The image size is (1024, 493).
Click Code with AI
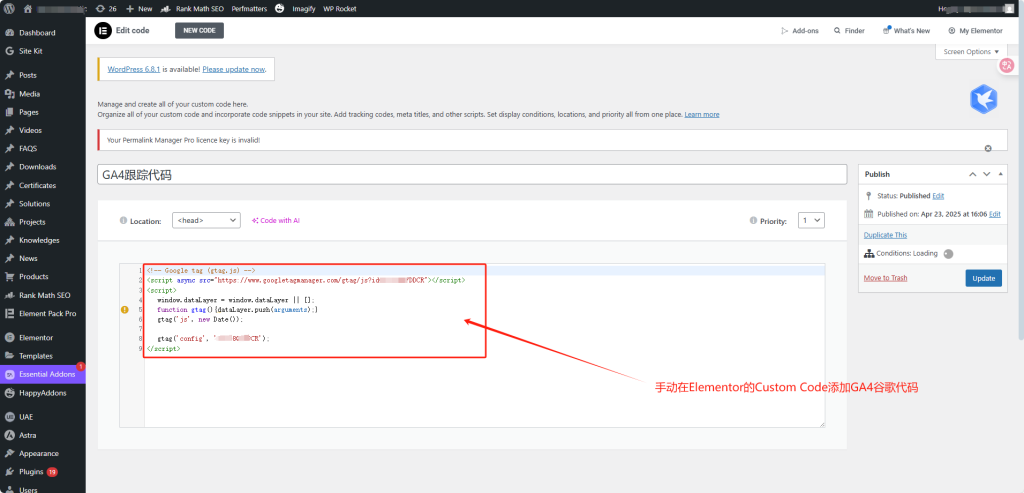(276, 221)
